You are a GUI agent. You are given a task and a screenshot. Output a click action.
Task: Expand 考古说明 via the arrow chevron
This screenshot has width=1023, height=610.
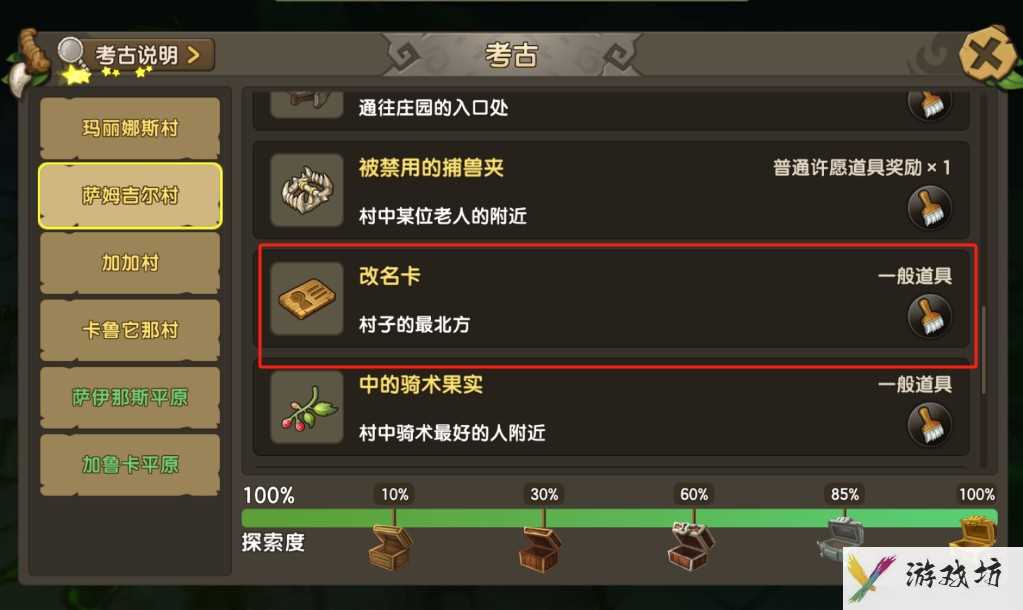(193, 55)
